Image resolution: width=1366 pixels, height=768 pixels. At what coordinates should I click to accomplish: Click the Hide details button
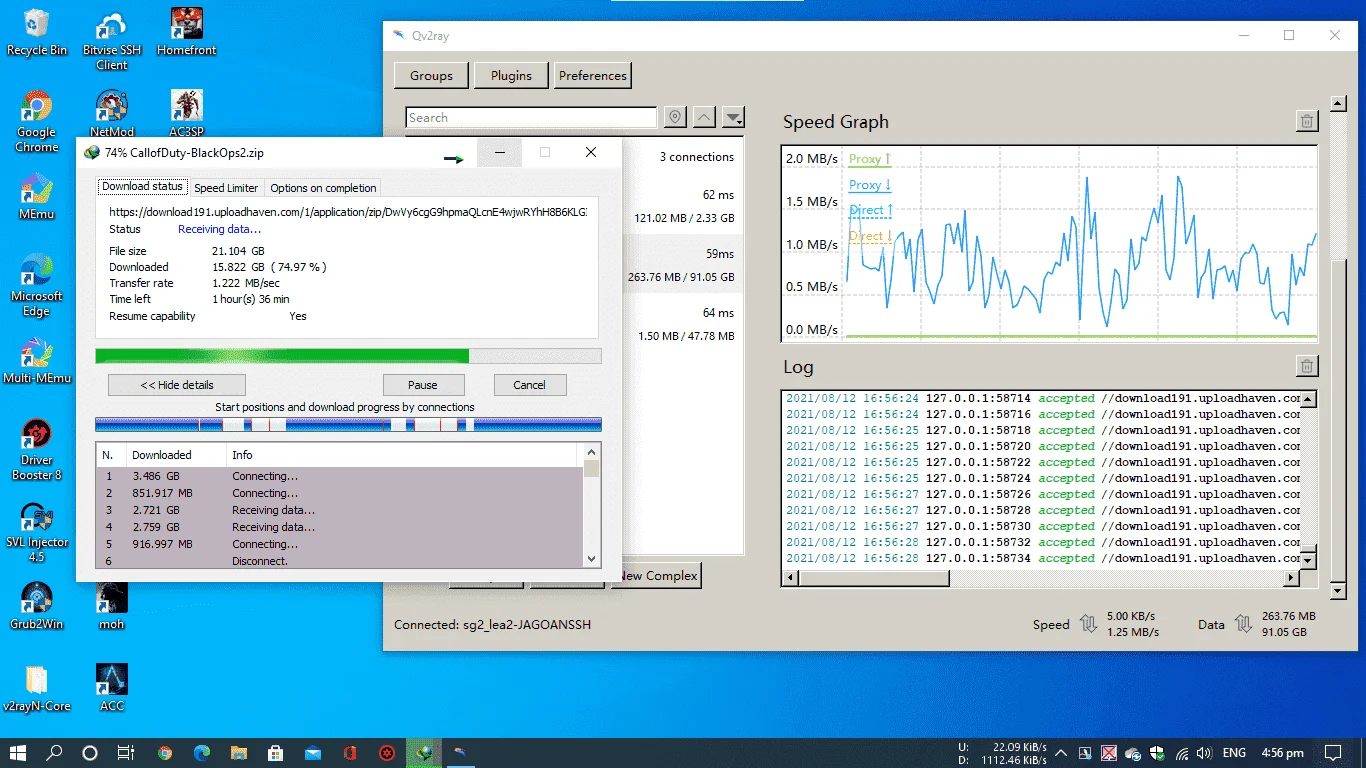pyautogui.click(x=177, y=385)
